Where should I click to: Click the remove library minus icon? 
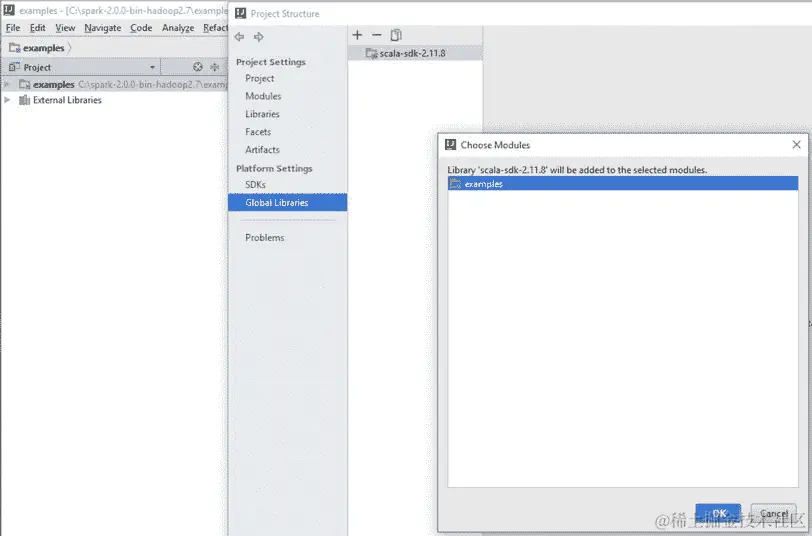point(376,35)
